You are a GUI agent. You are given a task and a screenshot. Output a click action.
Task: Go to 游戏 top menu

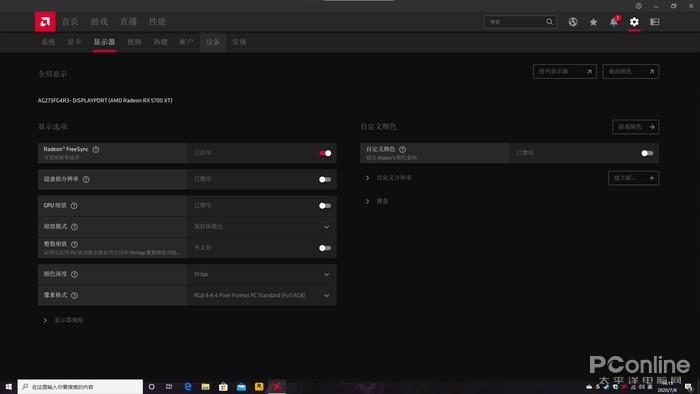pos(99,21)
